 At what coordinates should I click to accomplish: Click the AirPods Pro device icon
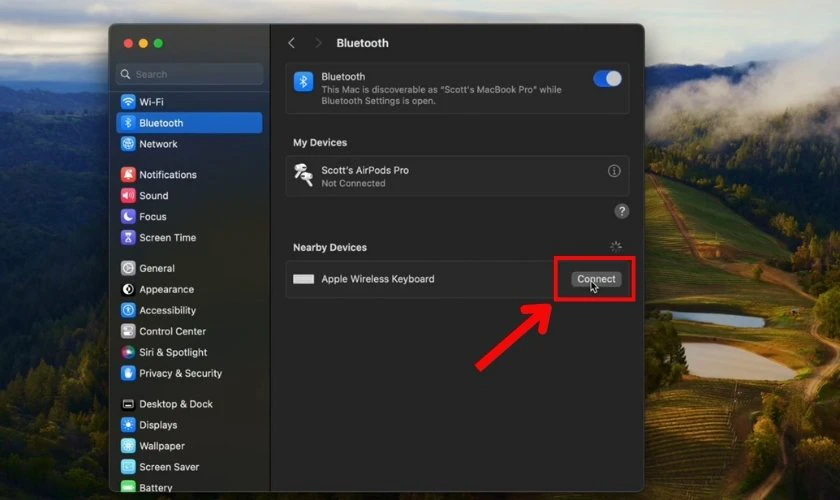[303, 175]
